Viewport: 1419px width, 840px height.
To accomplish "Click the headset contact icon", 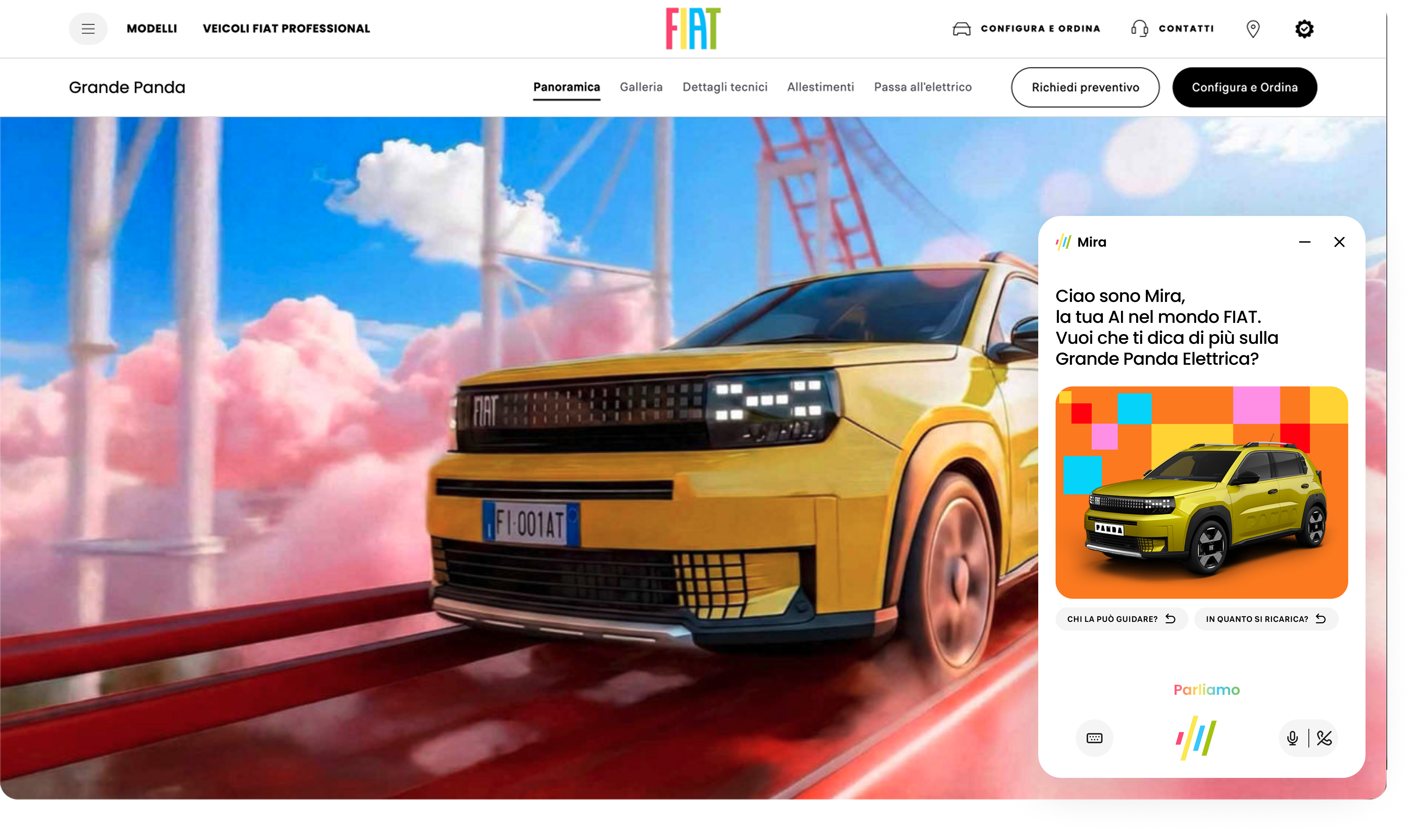I will 1139,28.
